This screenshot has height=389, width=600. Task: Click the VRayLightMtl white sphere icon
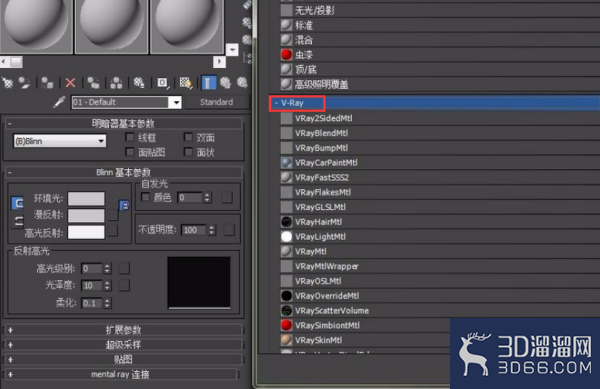(286, 236)
